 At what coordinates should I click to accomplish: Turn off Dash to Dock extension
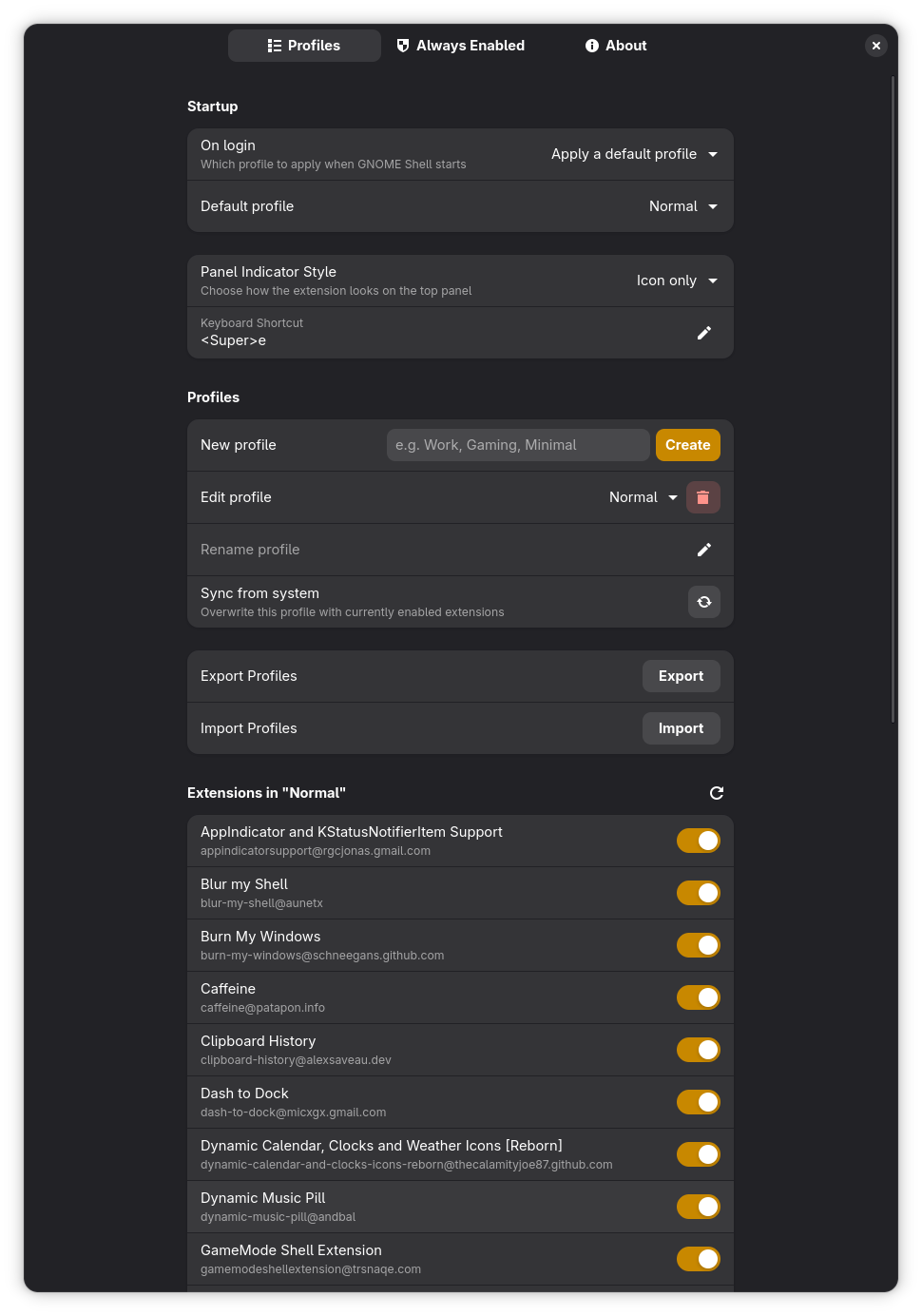coord(698,1102)
